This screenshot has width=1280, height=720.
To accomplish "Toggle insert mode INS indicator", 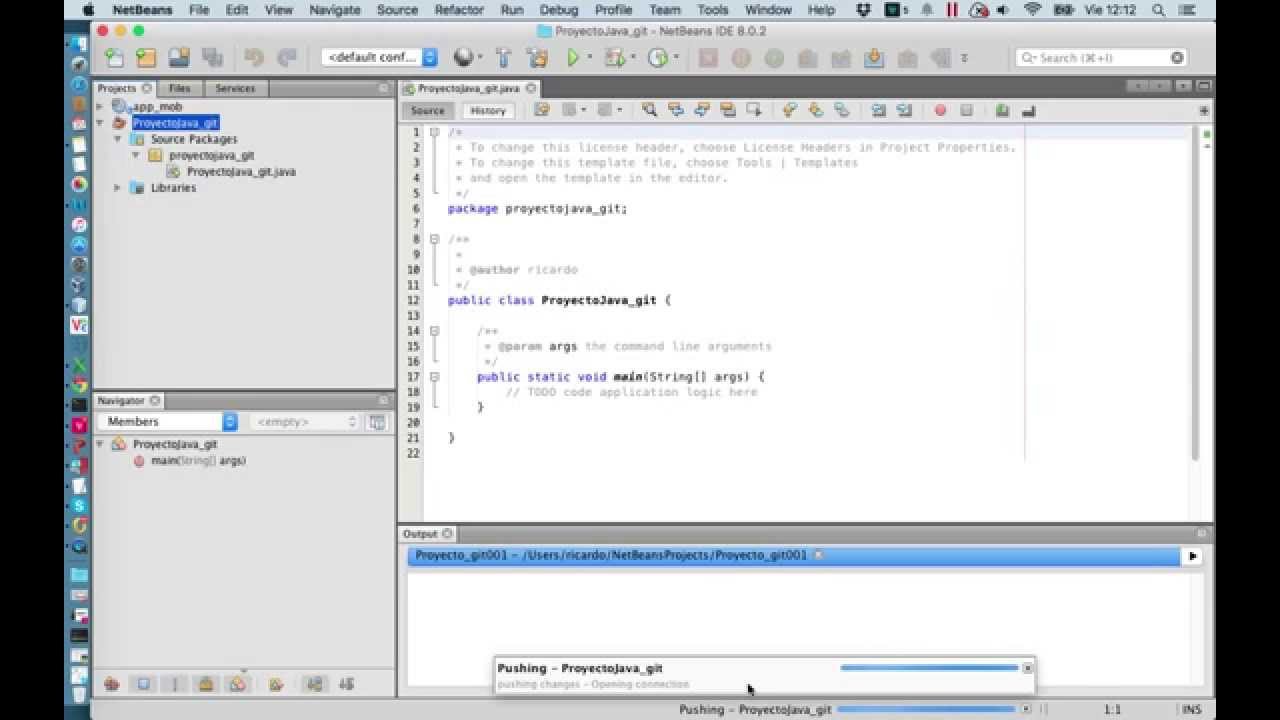I will point(1191,709).
